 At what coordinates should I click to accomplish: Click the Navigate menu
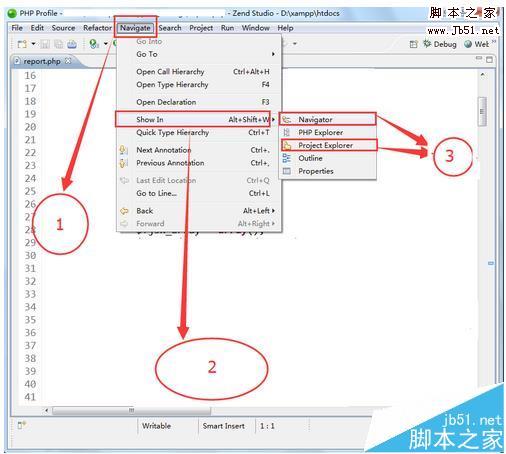point(135,28)
